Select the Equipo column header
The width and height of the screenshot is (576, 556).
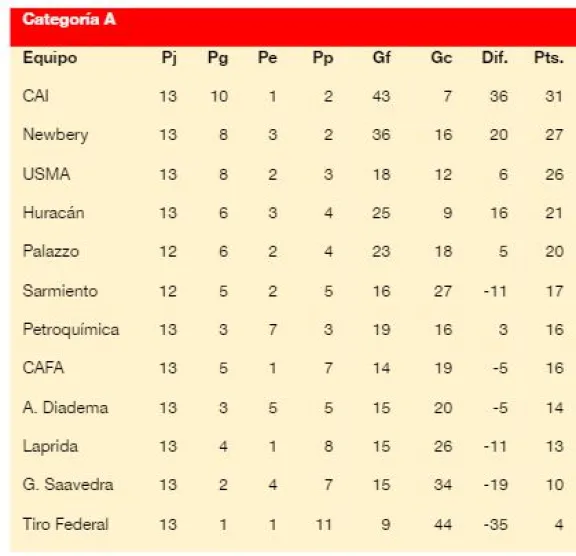point(50,58)
